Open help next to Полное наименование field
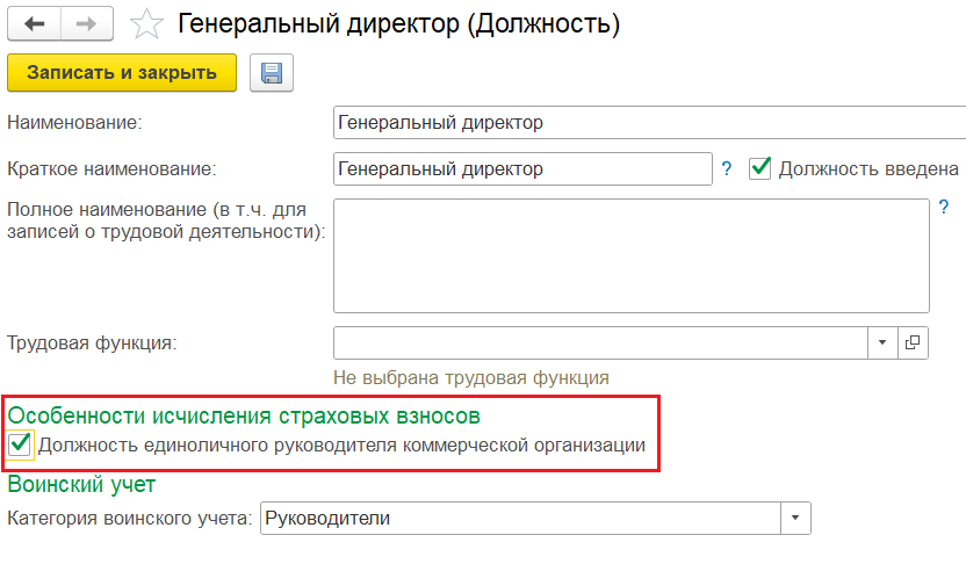Screen dimensions: 966x564 point(943,208)
